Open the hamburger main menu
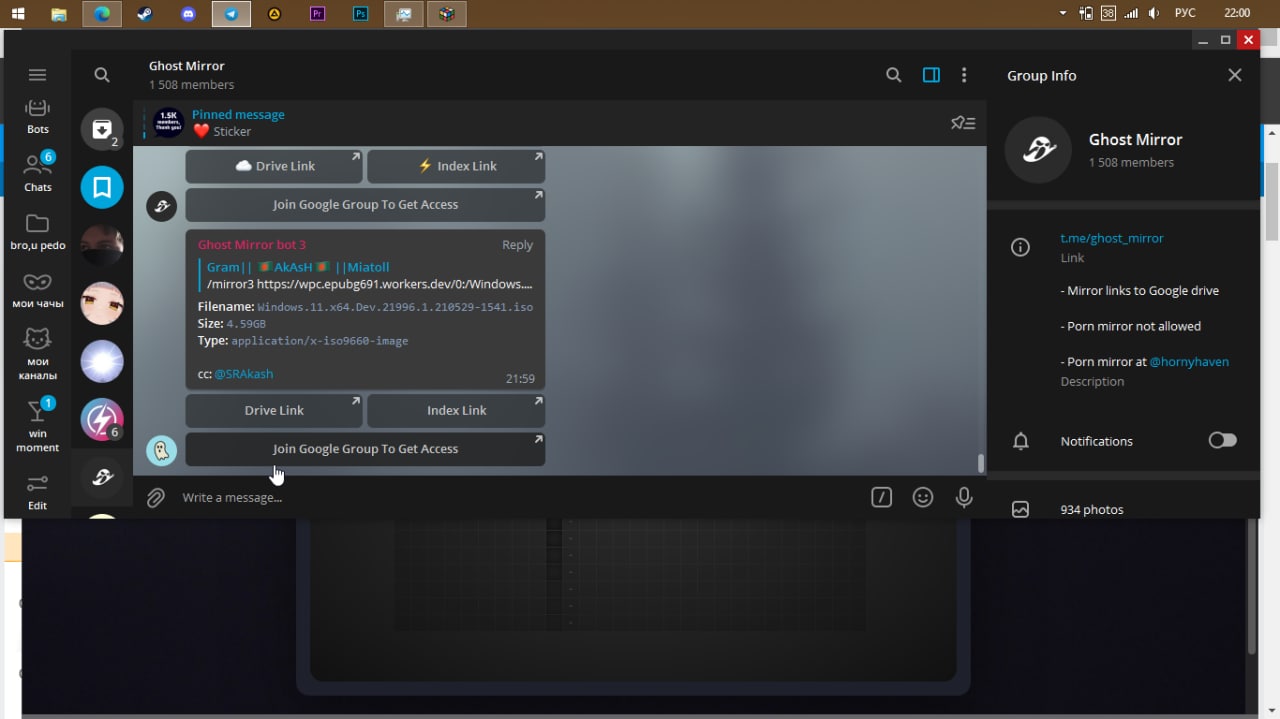Screen dimensions: 1280x719 (x=37, y=75)
